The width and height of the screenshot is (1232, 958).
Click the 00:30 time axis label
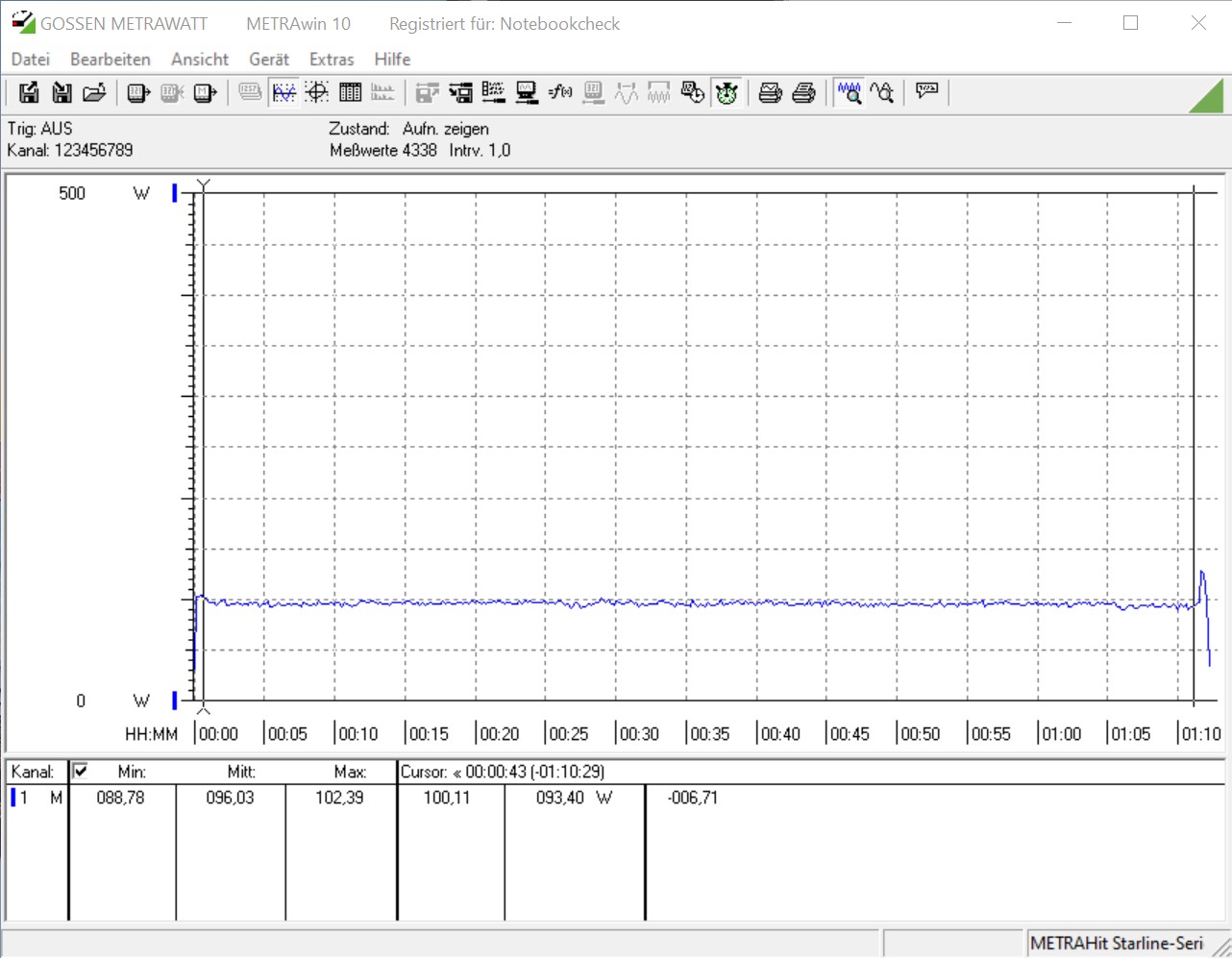(x=639, y=734)
